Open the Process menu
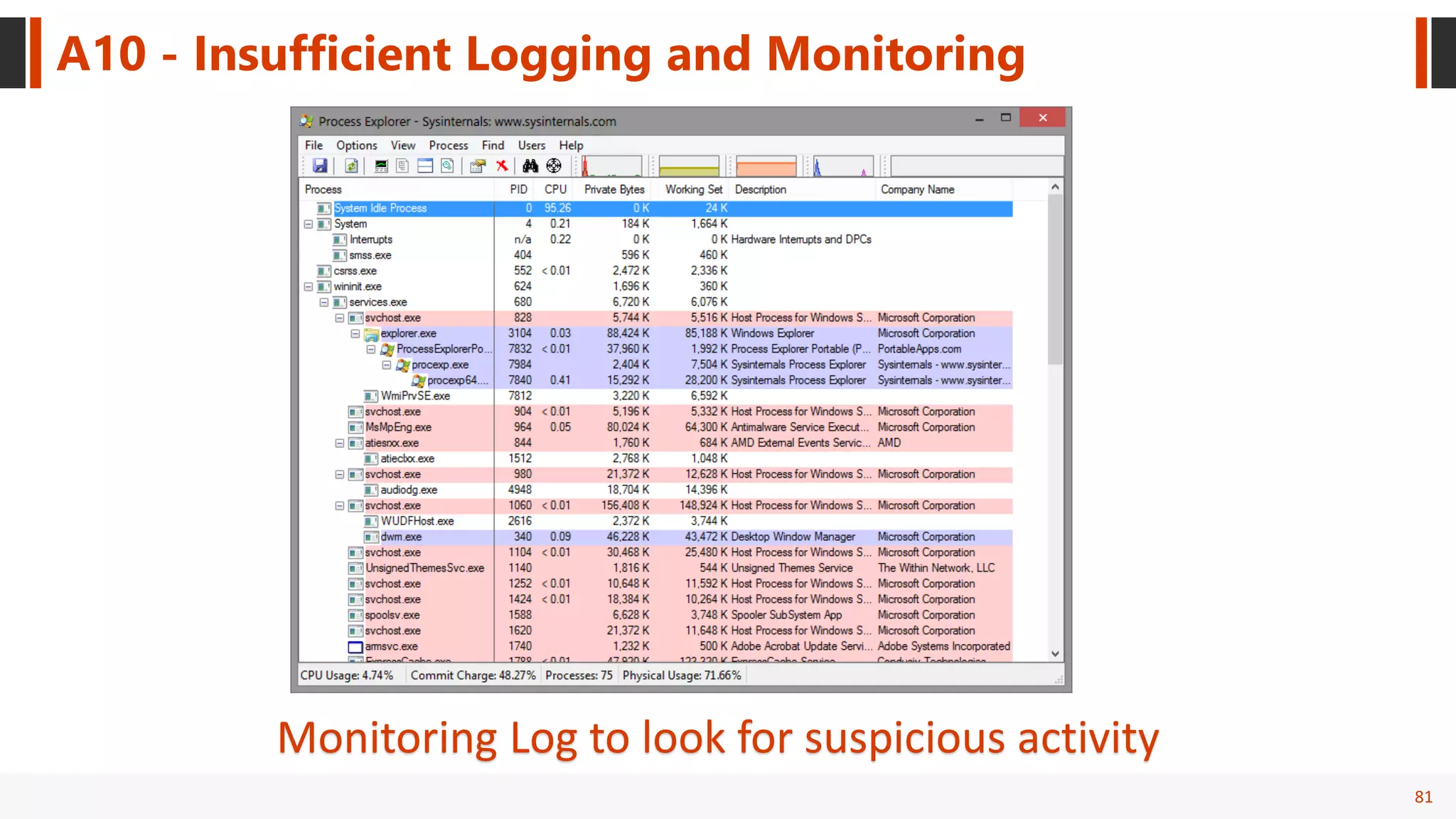Image resolution: width=1456 pixels, height=819 pixels. pyautogui.click(x=449, y=145)
